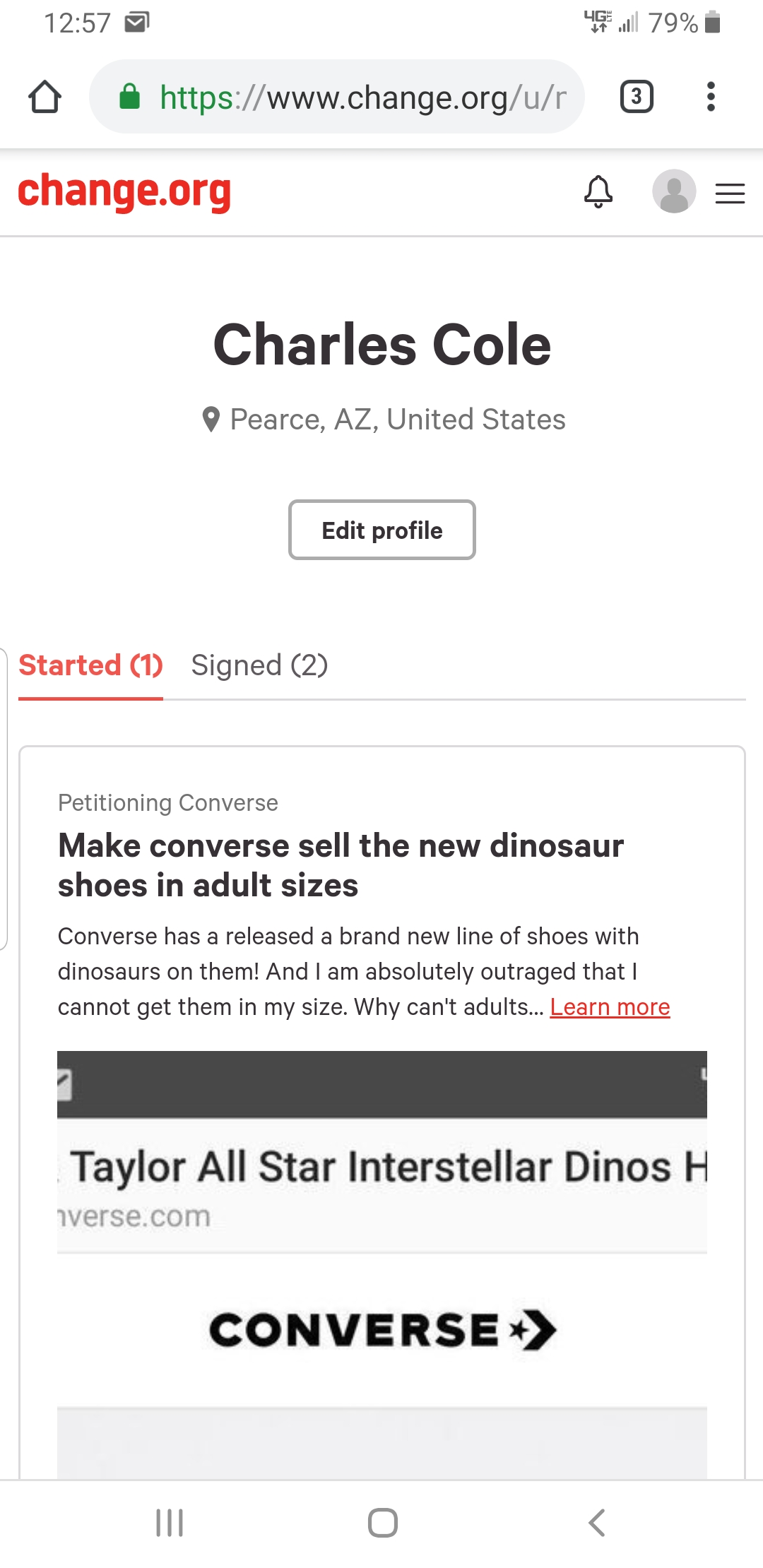
Task: Open the tab switcher showing 3 tabs
Action: point(636,97)
